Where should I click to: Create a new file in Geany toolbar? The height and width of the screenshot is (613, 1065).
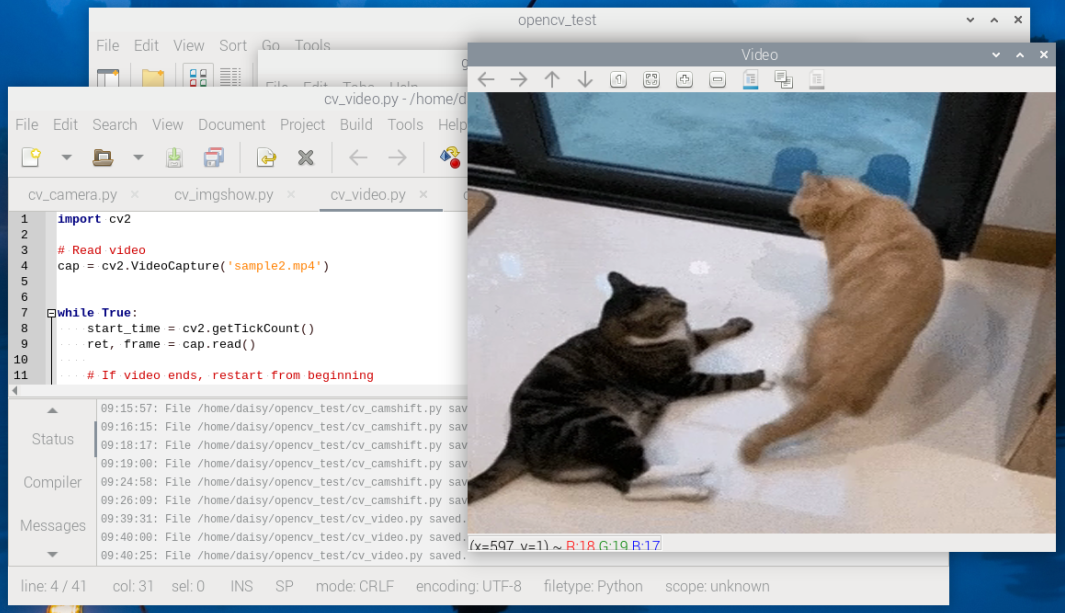click(31, 157)
